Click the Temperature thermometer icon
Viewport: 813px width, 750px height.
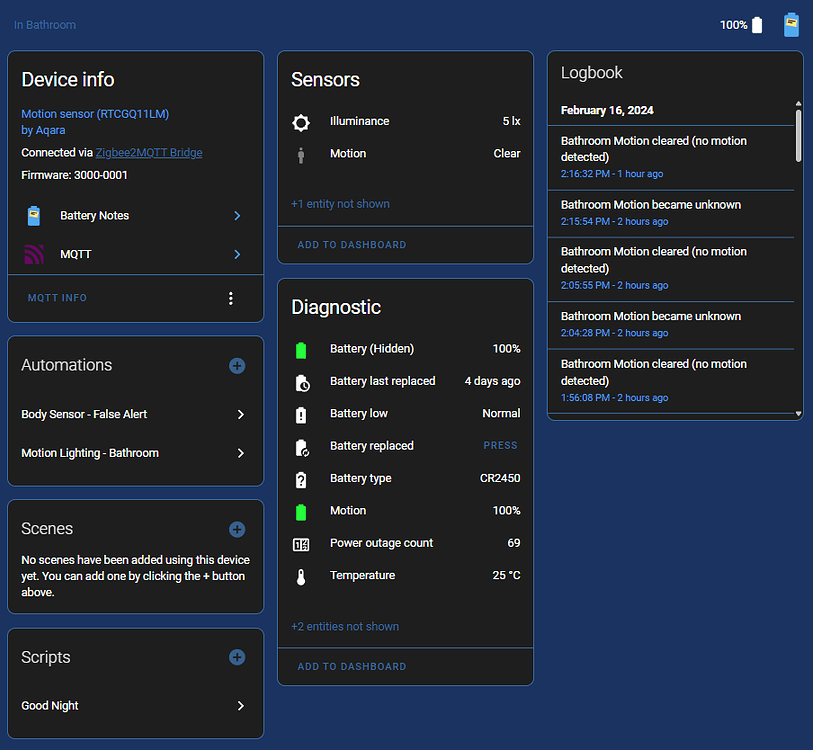pyautogui.click(x=303, y=575)
